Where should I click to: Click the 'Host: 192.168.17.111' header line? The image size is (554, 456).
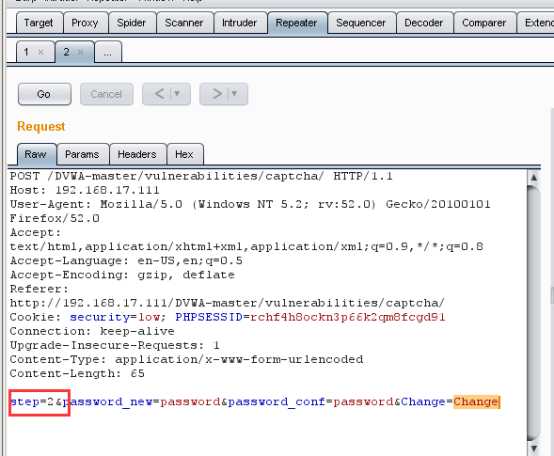click(x=85, y=190)
